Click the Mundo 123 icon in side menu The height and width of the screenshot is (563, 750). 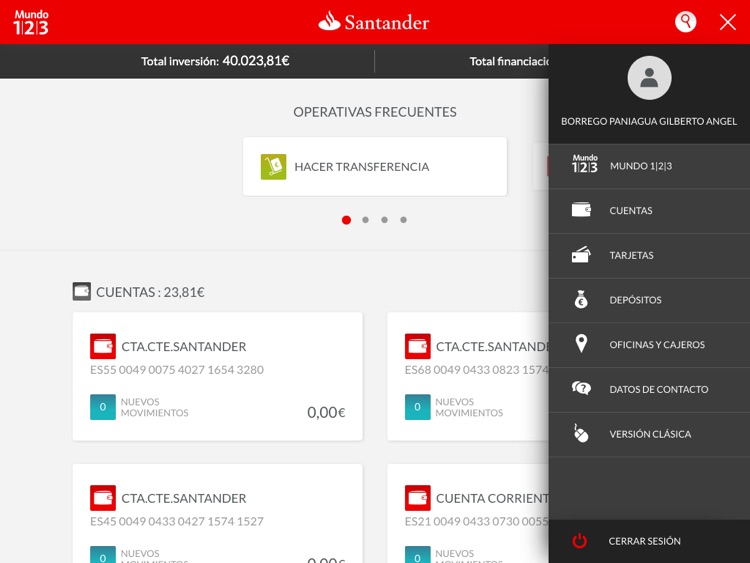585,164
